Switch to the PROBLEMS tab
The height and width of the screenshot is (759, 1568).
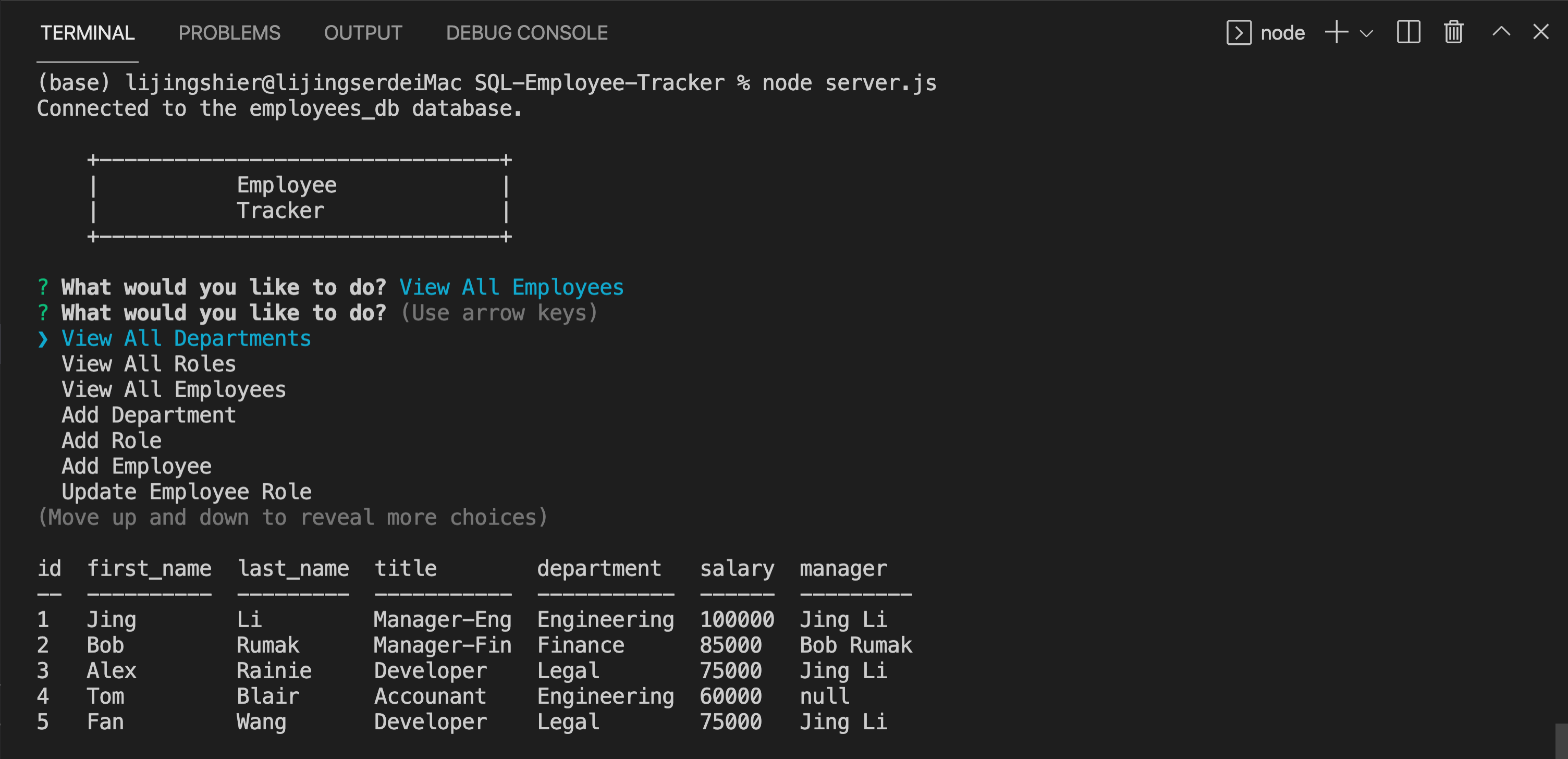(x=230, y=32)
